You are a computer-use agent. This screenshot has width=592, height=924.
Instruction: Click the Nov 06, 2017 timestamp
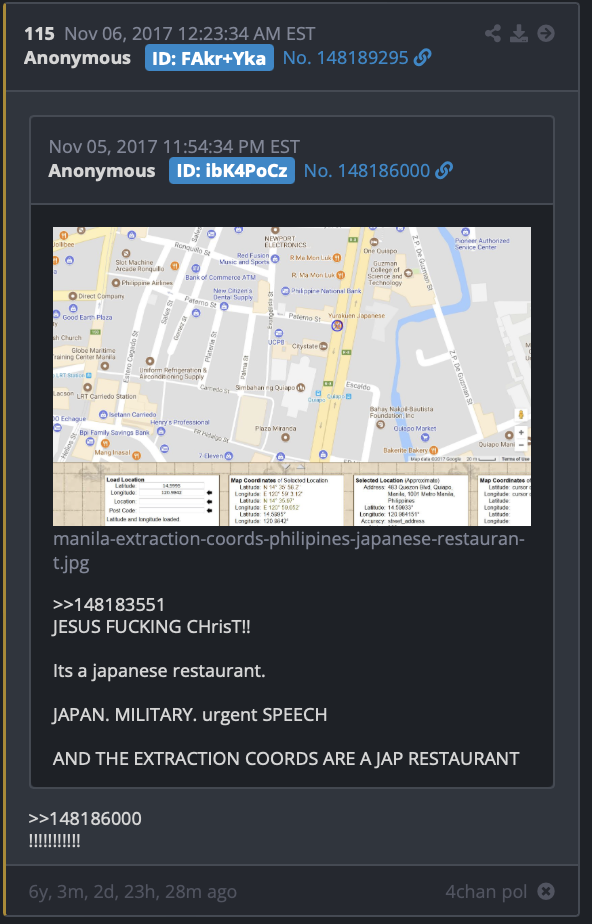(190, 34)
